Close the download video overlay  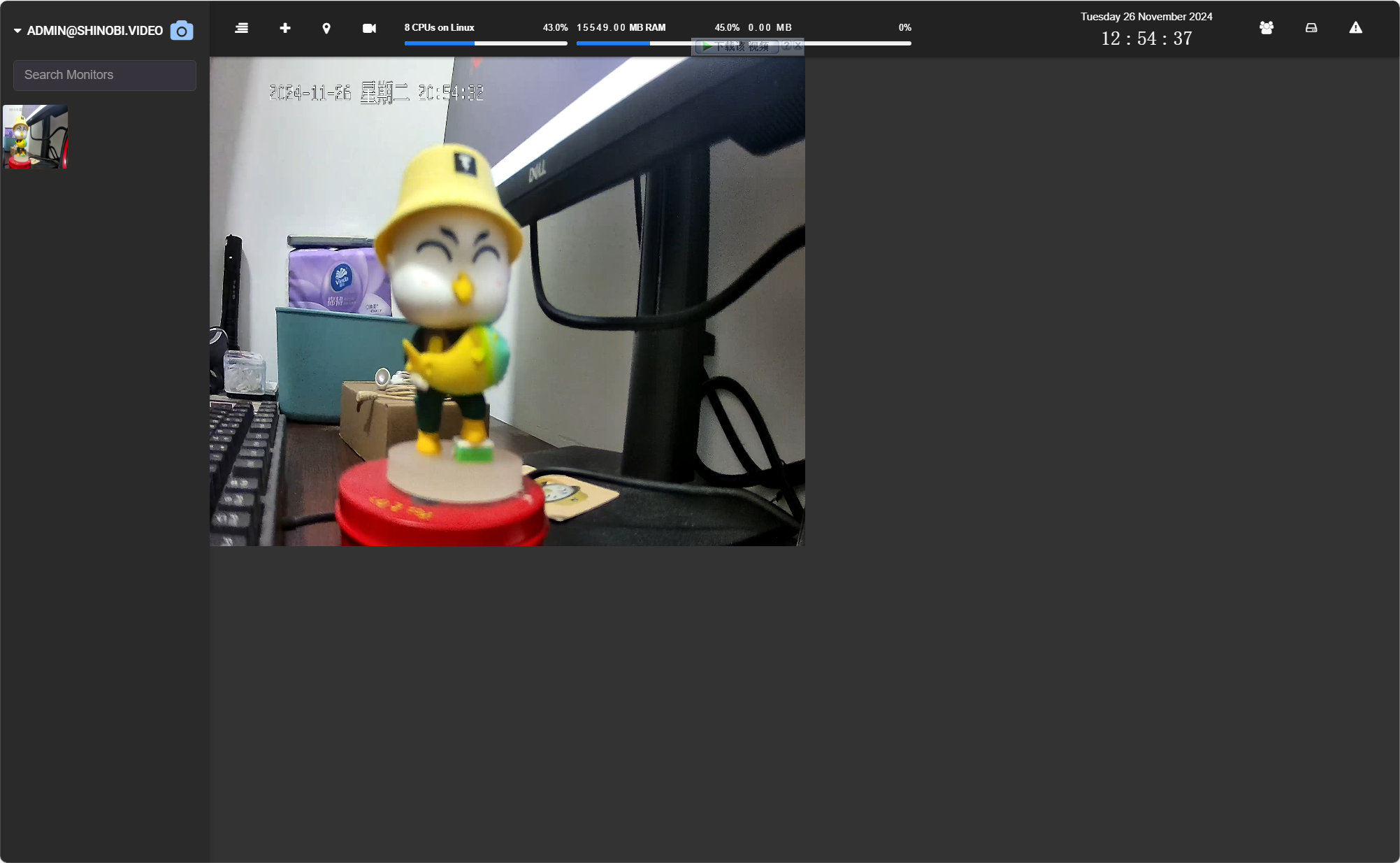(798, 46)
